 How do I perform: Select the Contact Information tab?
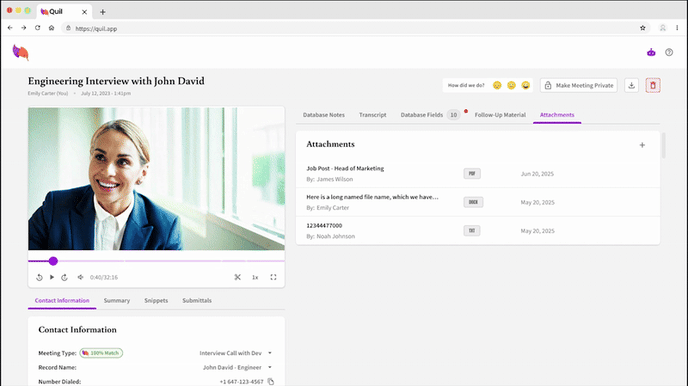(62, 301)
